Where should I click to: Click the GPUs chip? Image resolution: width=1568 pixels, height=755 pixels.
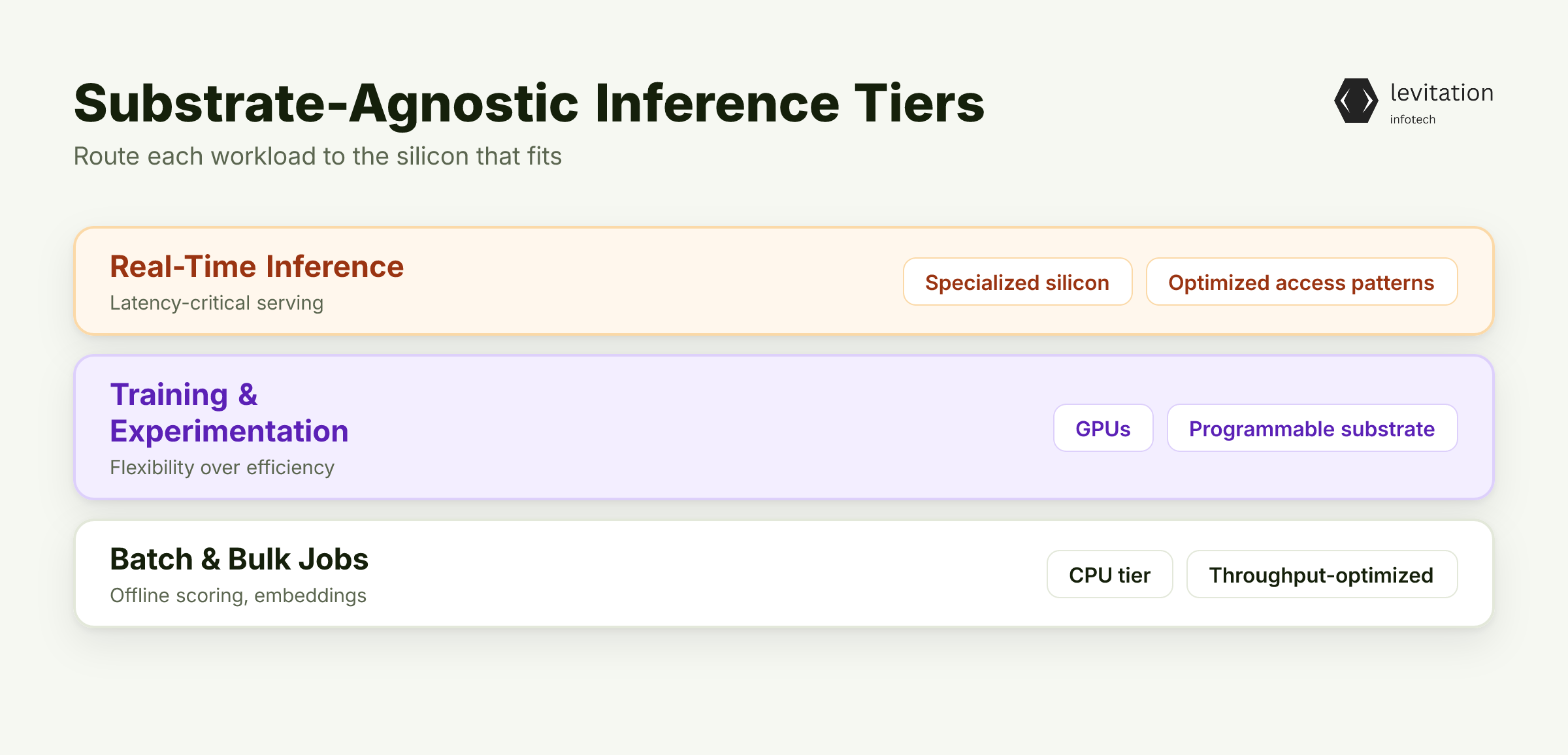(1103, 428)
